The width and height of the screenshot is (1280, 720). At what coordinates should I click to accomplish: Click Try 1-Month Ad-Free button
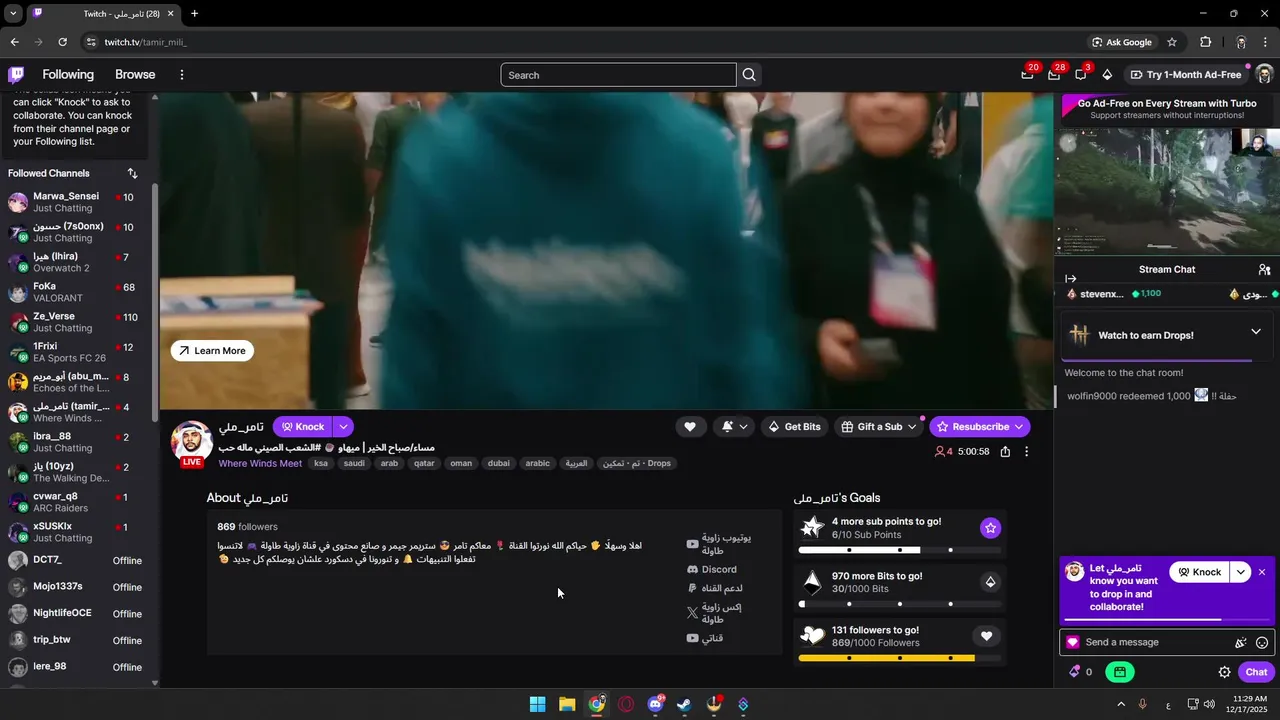(1186, 75)
